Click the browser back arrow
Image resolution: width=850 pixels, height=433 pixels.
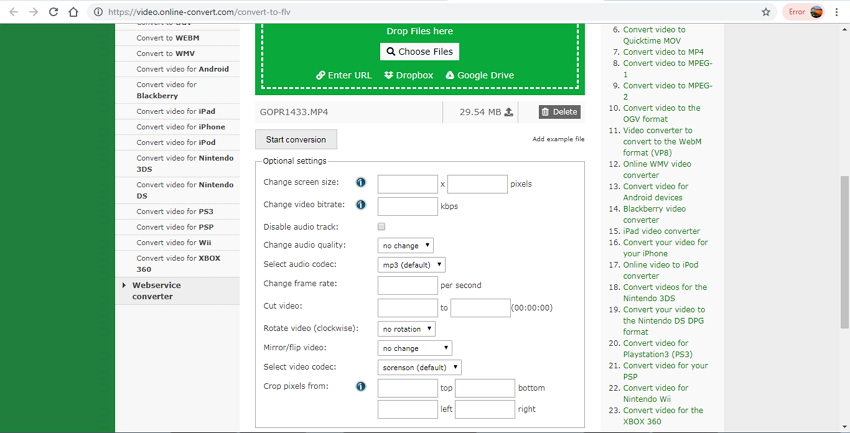13,12
